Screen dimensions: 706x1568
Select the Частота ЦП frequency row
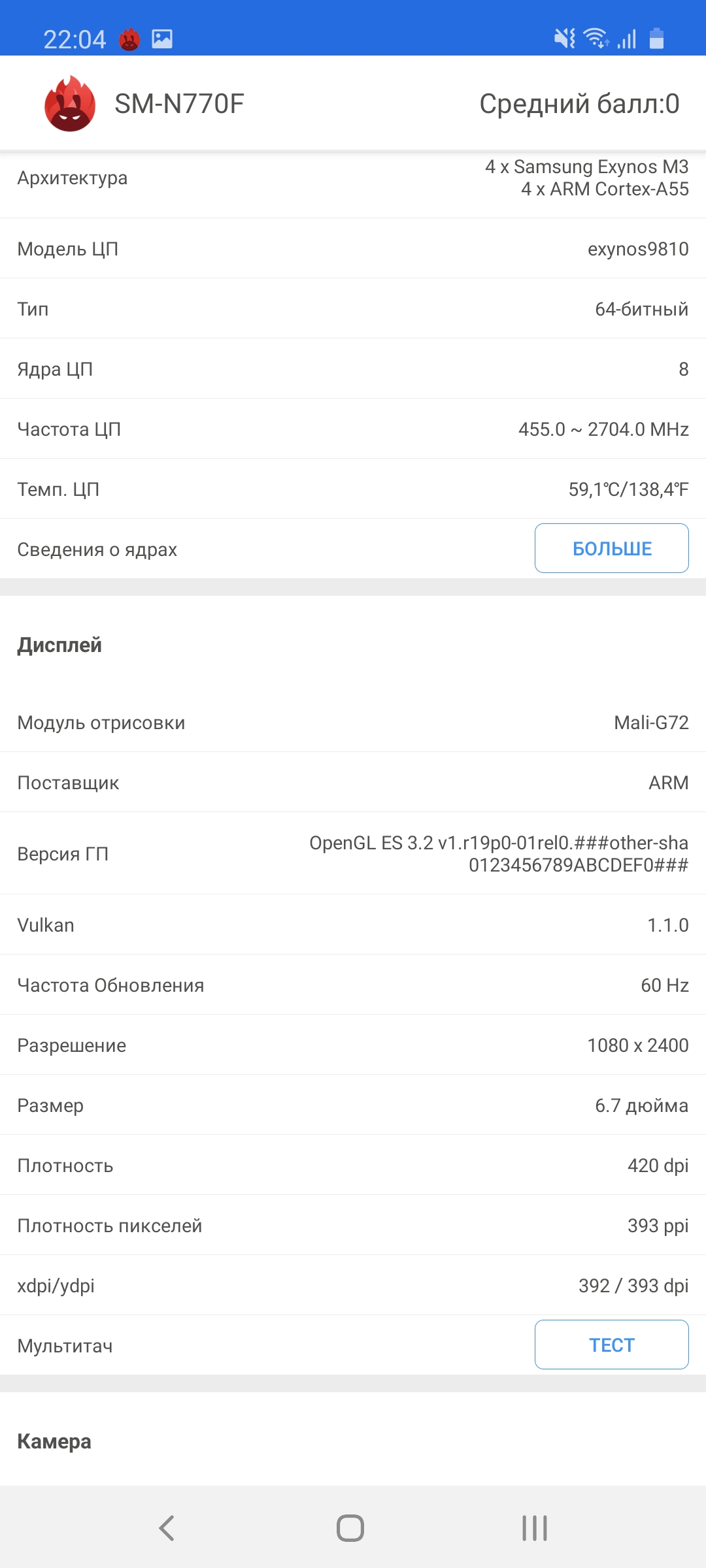pos(353,429)
